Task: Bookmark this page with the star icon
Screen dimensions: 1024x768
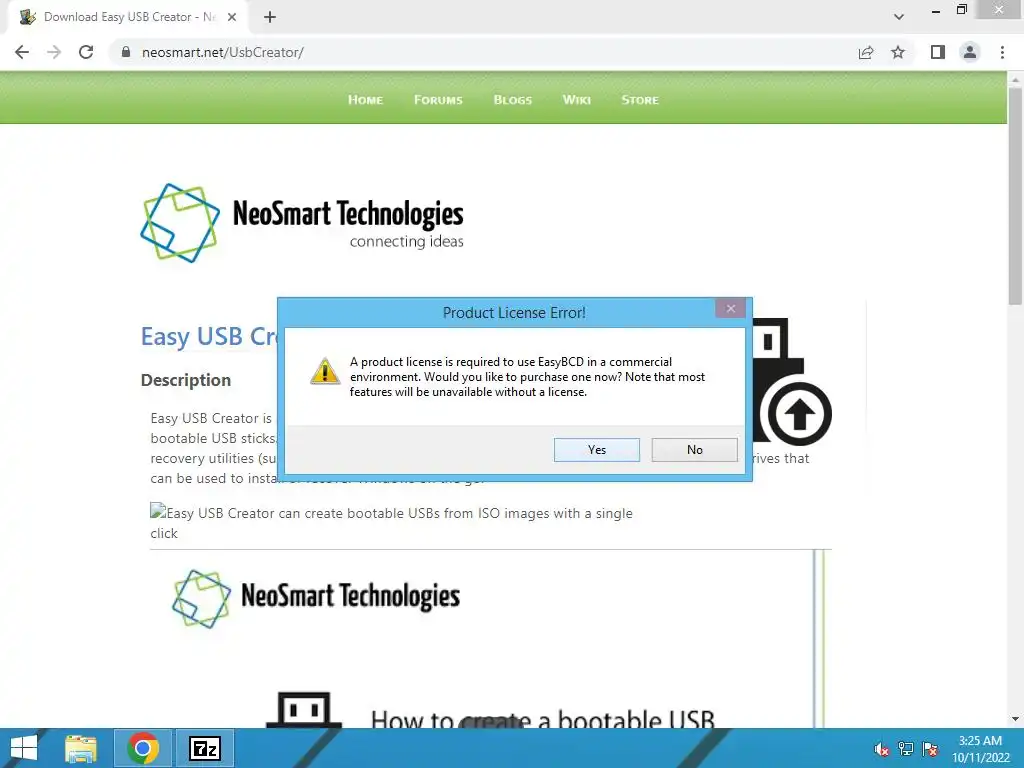Action: 898,52
